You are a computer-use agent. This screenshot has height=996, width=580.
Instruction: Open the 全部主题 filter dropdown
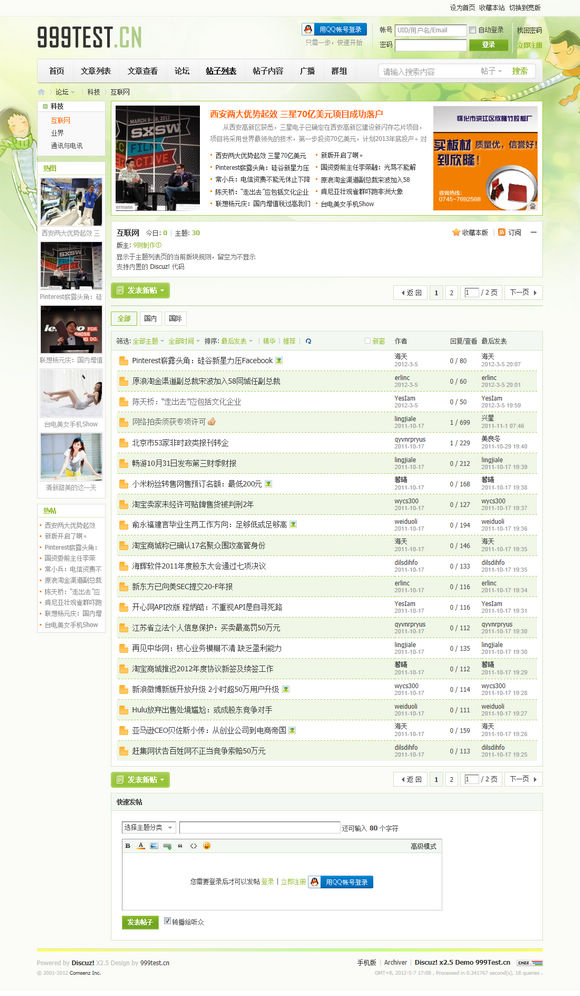click(148, 341)
